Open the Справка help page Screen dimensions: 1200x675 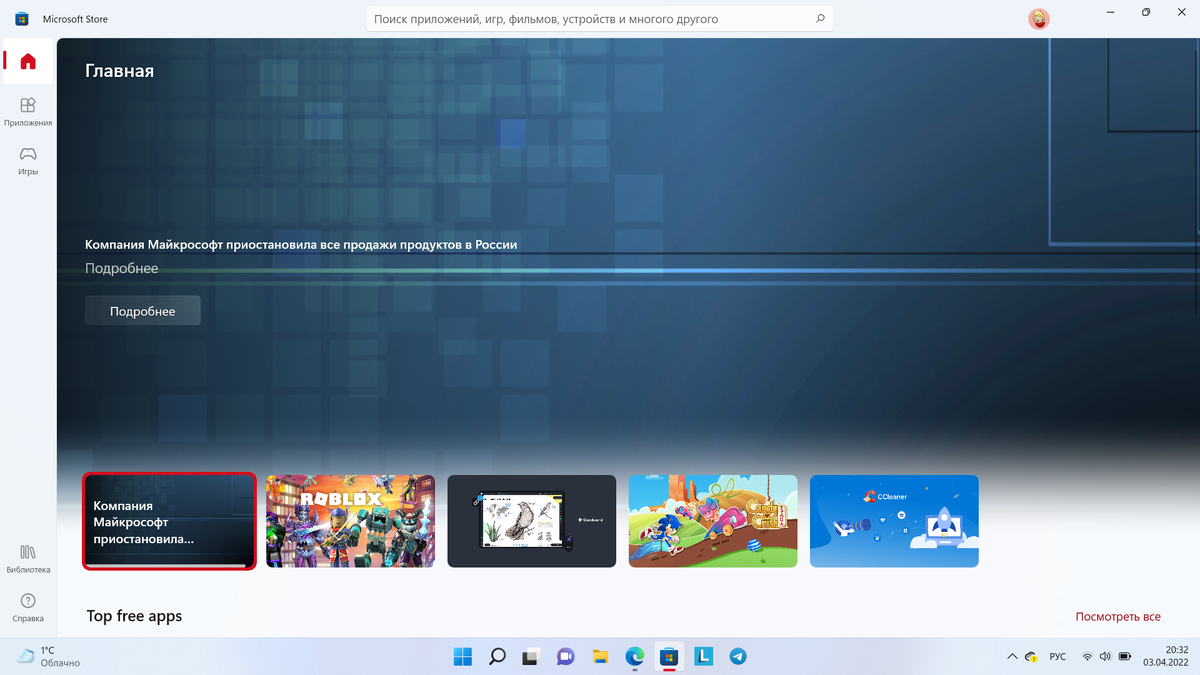[28, 608]
